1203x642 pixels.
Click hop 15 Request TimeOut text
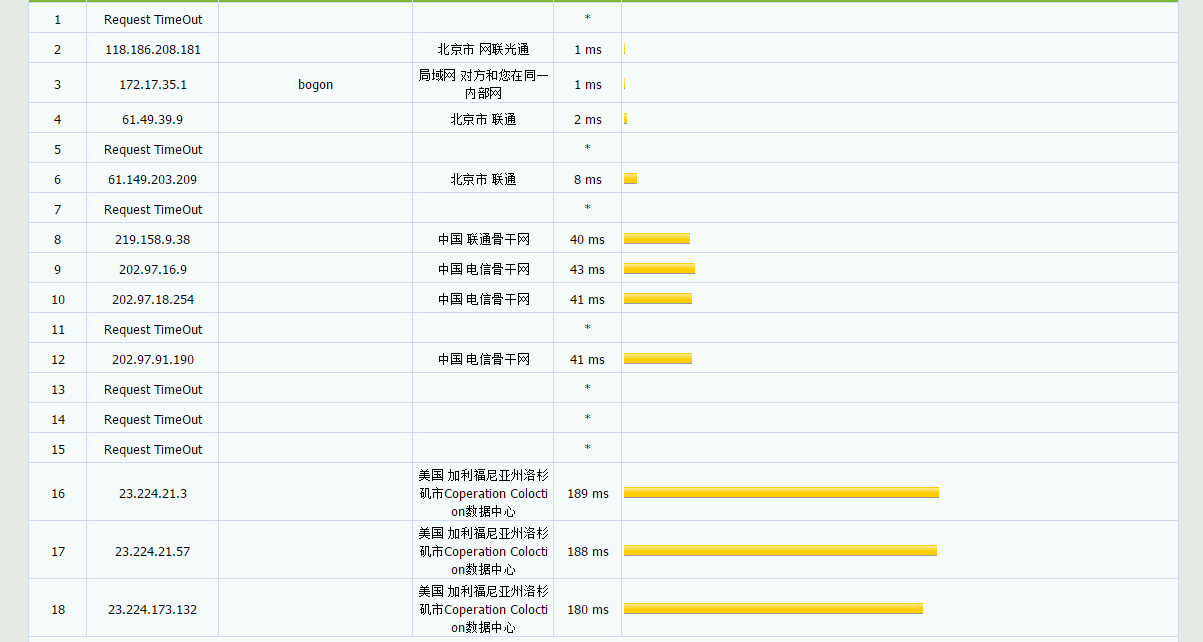click(153, 449)
